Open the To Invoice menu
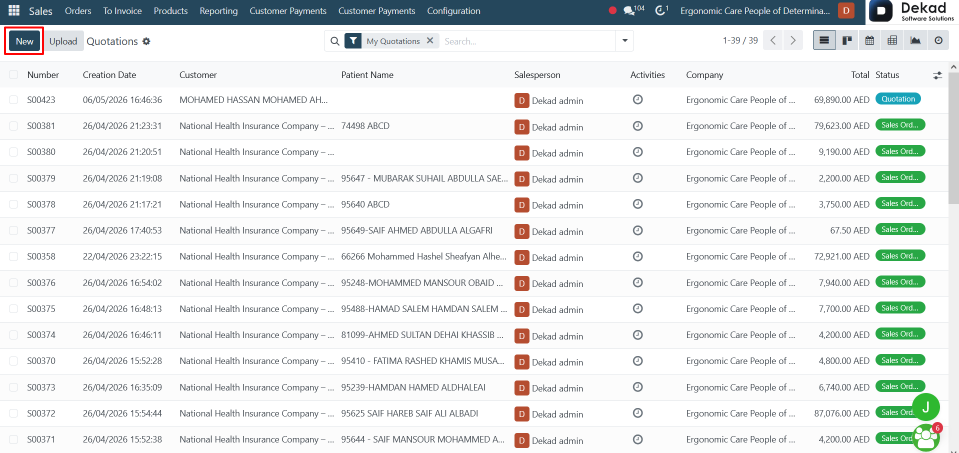The width and height of the screenshot is (959, 453). [x=122, y=11]
